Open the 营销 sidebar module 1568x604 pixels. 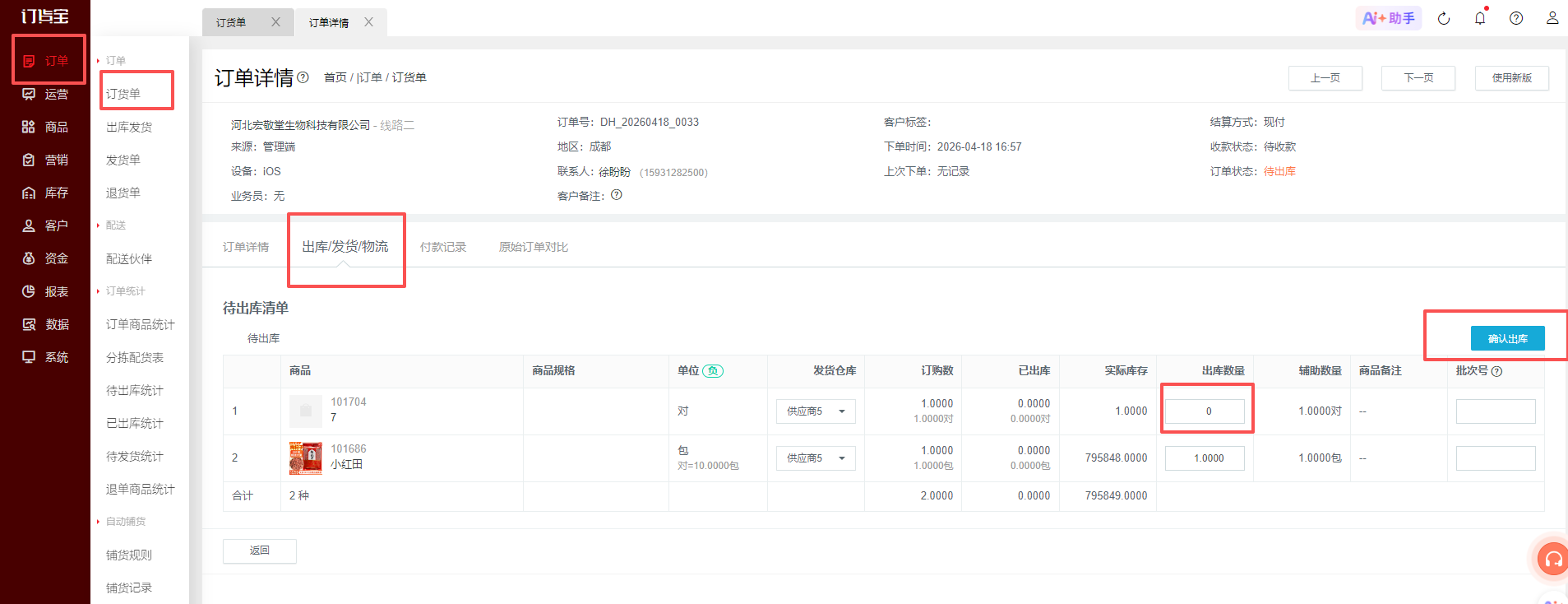(x=46, y=160)
